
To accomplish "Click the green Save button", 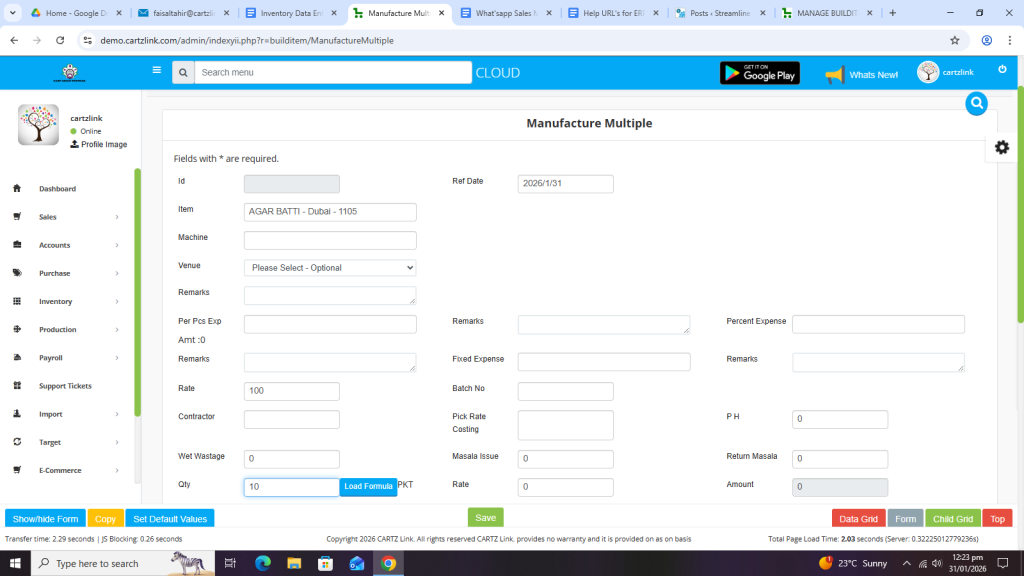I will [485, 518].
